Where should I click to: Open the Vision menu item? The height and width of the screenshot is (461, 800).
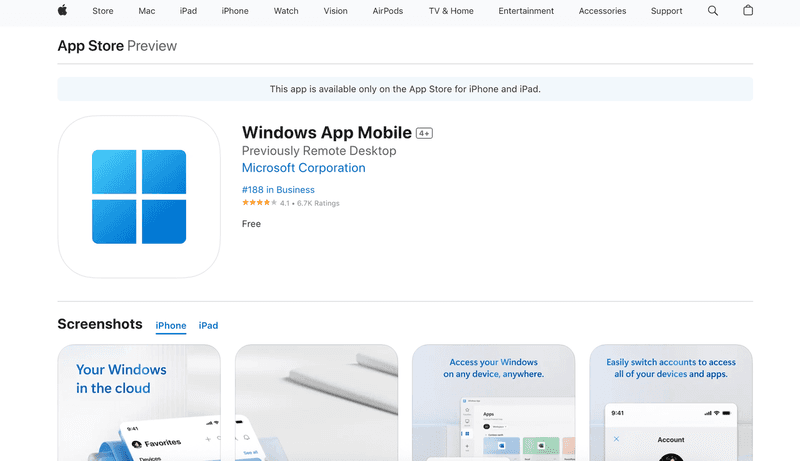point(335,11)
